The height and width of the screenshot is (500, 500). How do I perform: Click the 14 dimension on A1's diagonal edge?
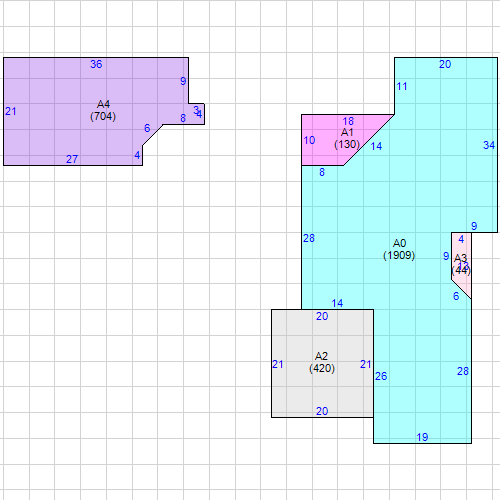click(x=376, y=146)
